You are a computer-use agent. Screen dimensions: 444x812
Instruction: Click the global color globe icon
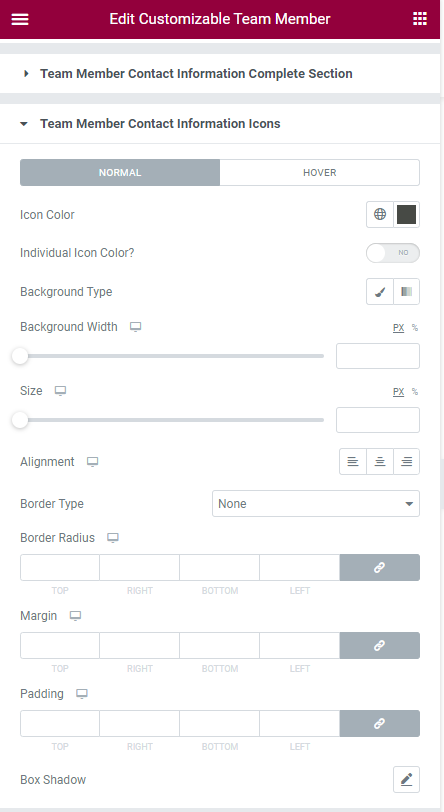pos(380,214)
